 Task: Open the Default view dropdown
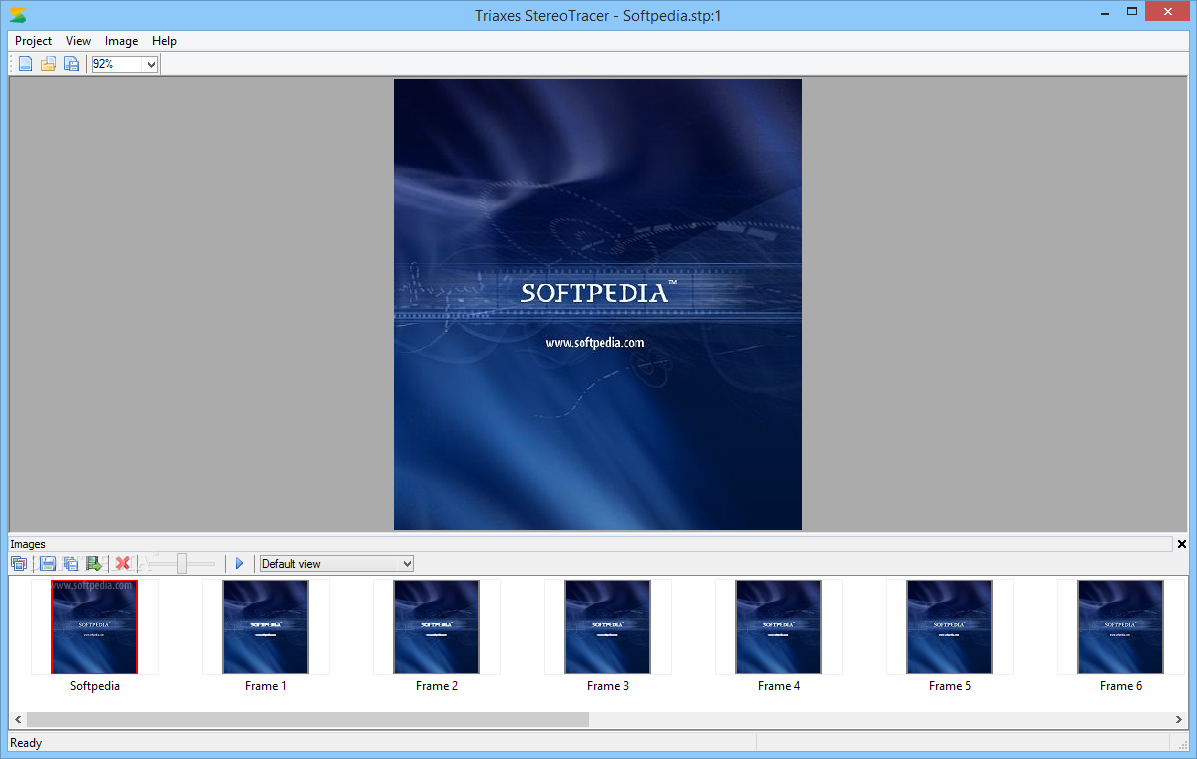coord(337,564)
